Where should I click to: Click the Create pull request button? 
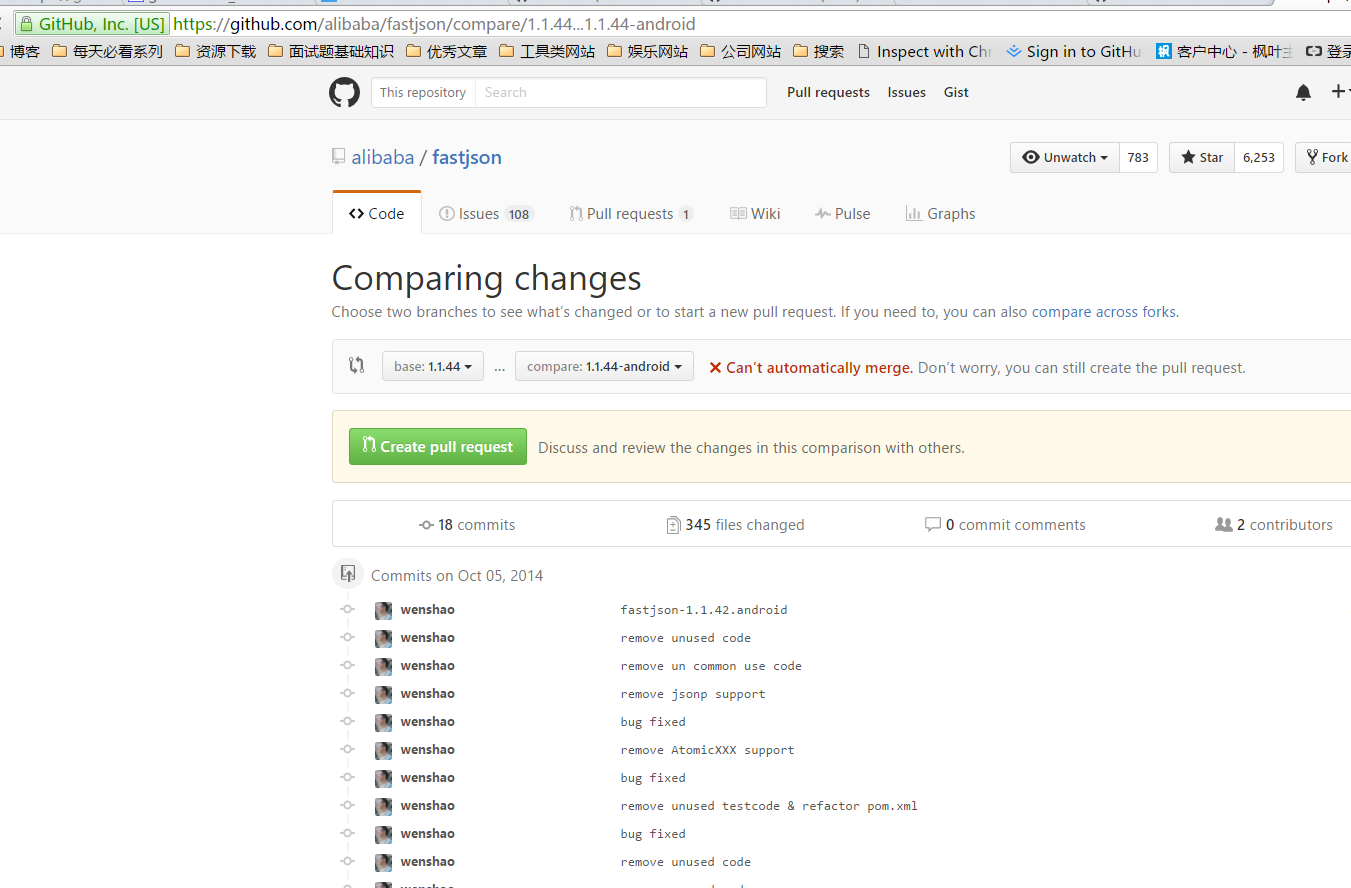(437, 447)
